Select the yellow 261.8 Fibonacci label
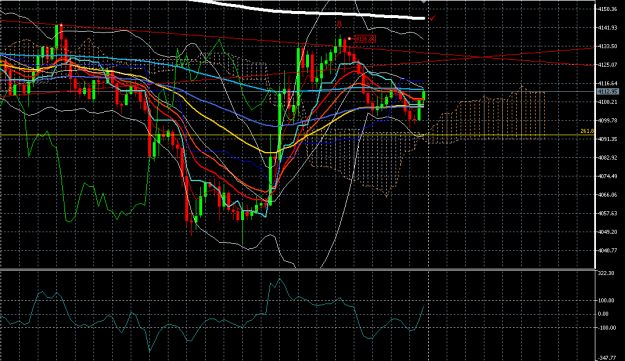 587,131
